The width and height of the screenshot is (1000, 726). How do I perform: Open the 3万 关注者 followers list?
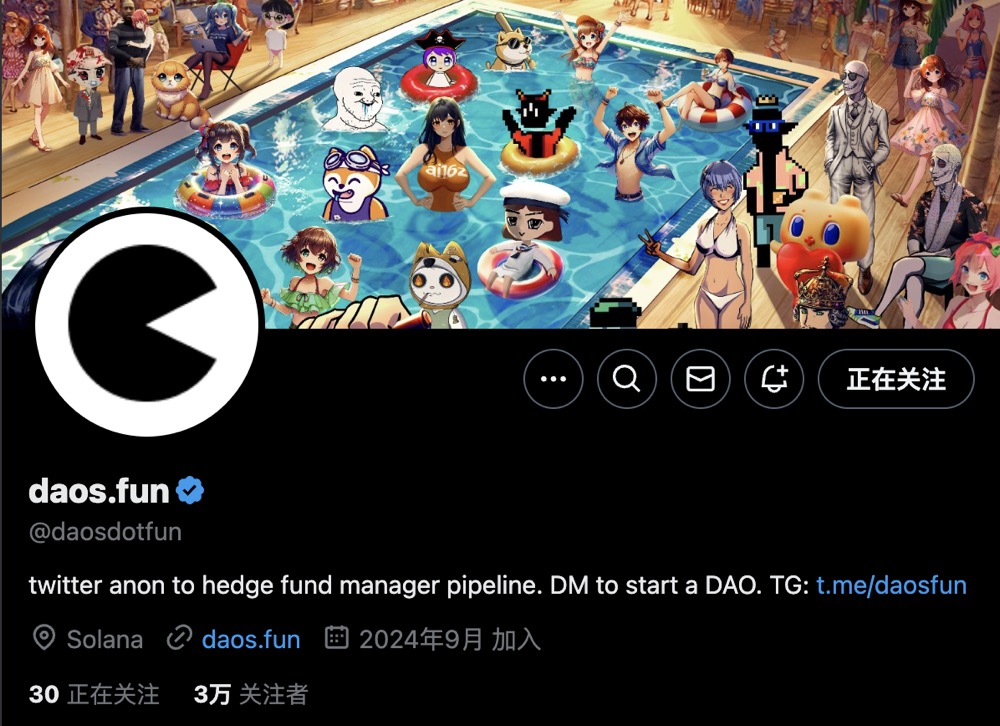pos(251,694)
